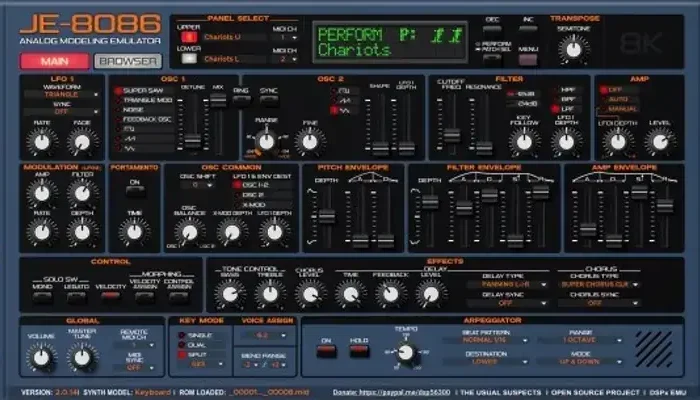Select the BPF filter type

pos(567,99)
